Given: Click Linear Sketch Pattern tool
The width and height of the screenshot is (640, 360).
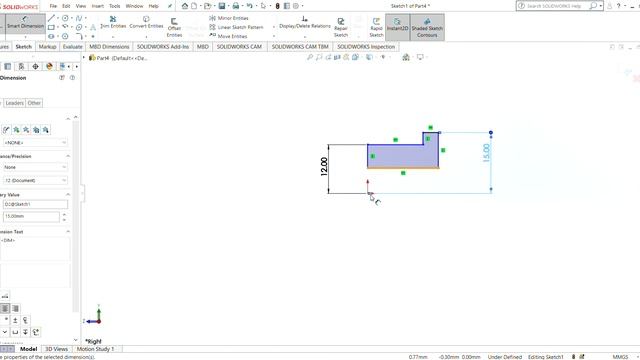Looking at the screenshot, I should [x=236, y=27].
